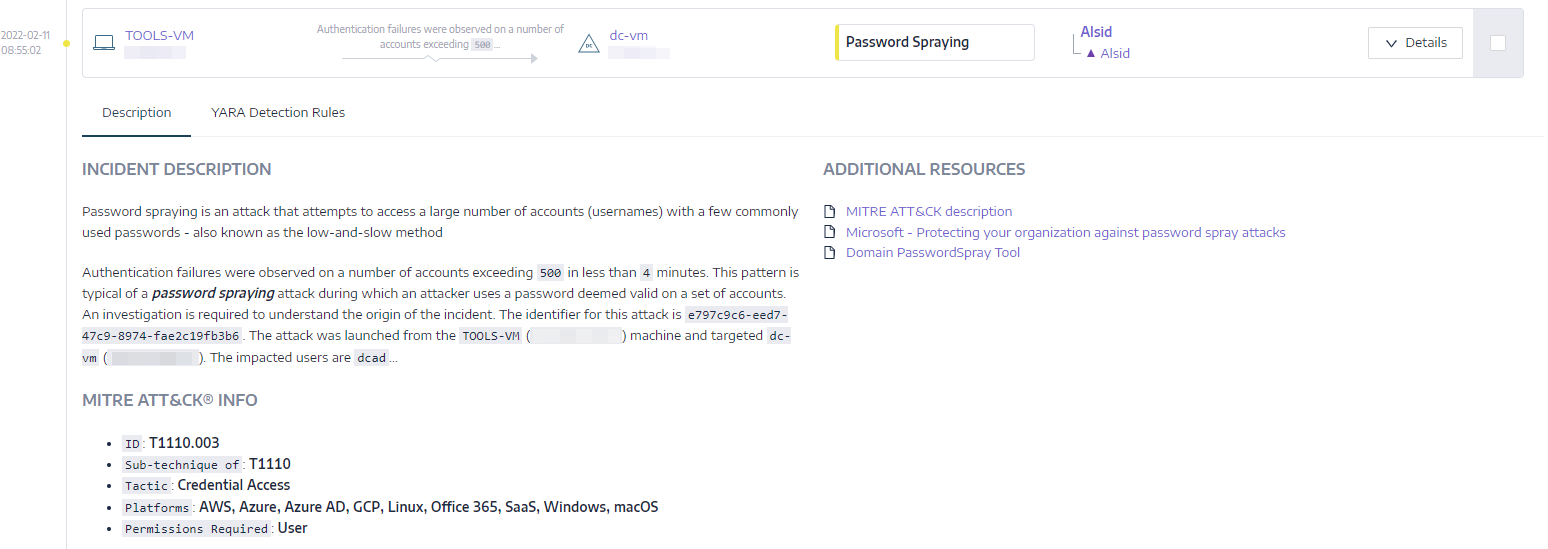1548x549 pixels.
Task: Click the TOOLS-VM source machine link
Action: click(x=159, y=36)
